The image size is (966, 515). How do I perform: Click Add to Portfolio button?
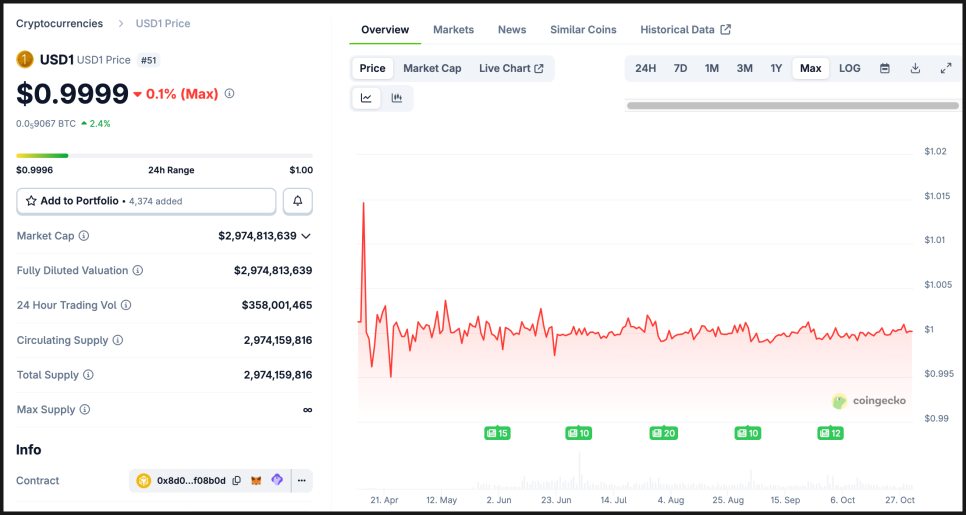pyautogui.click(x=146, y=201)
